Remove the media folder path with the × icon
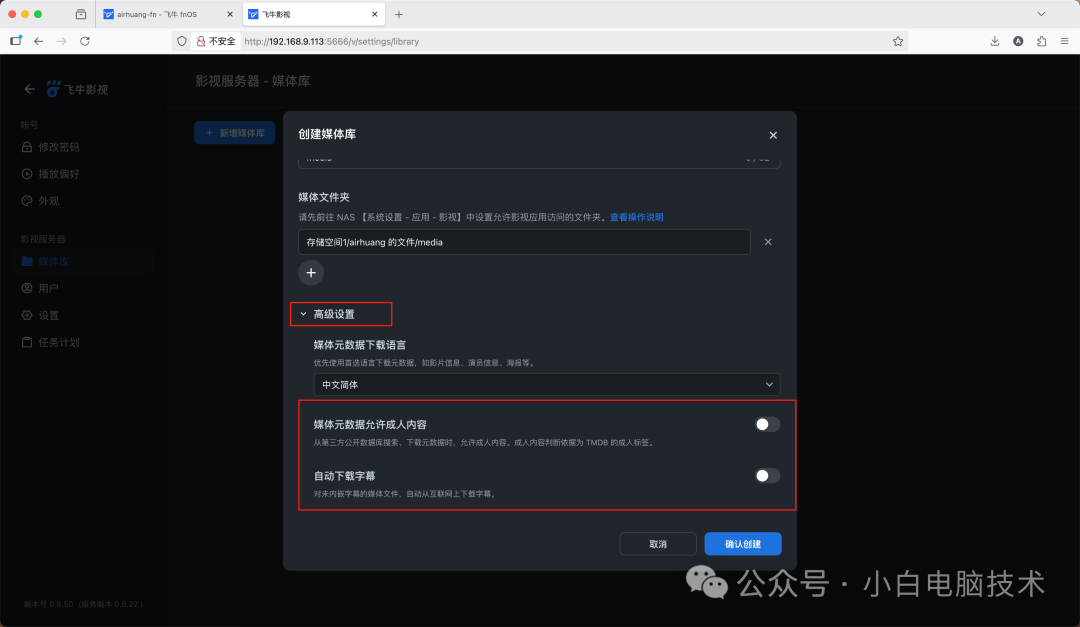Viewport: 1080px width, 627px height. (x=768, y=241)
